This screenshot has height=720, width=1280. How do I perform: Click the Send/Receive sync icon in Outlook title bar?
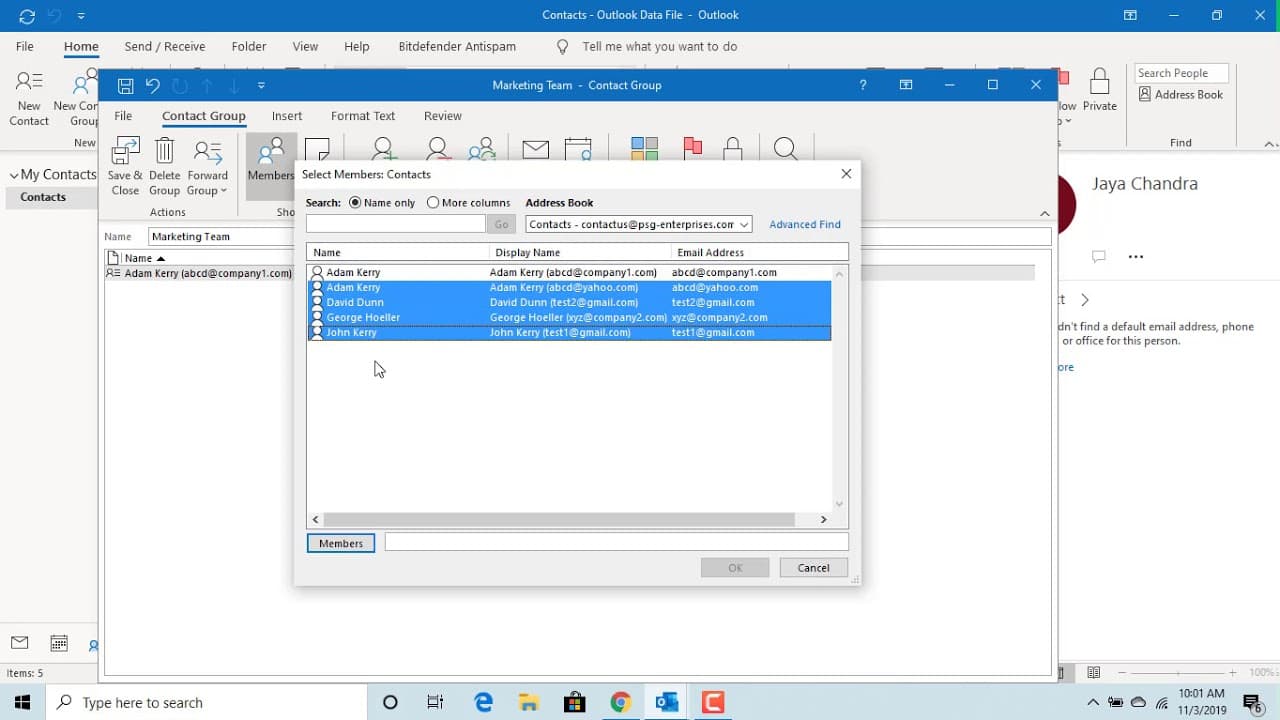click(27, 16)
